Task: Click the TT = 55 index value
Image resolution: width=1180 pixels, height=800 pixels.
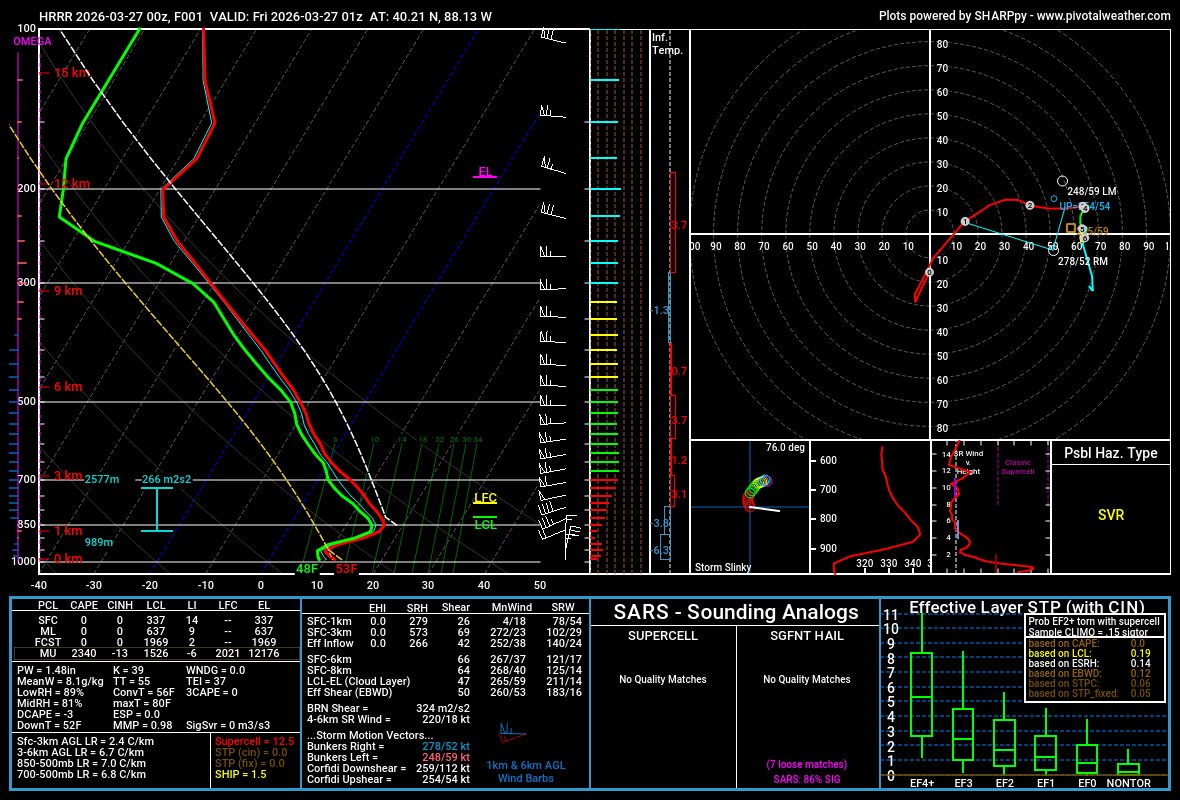Action: point(132,681)
